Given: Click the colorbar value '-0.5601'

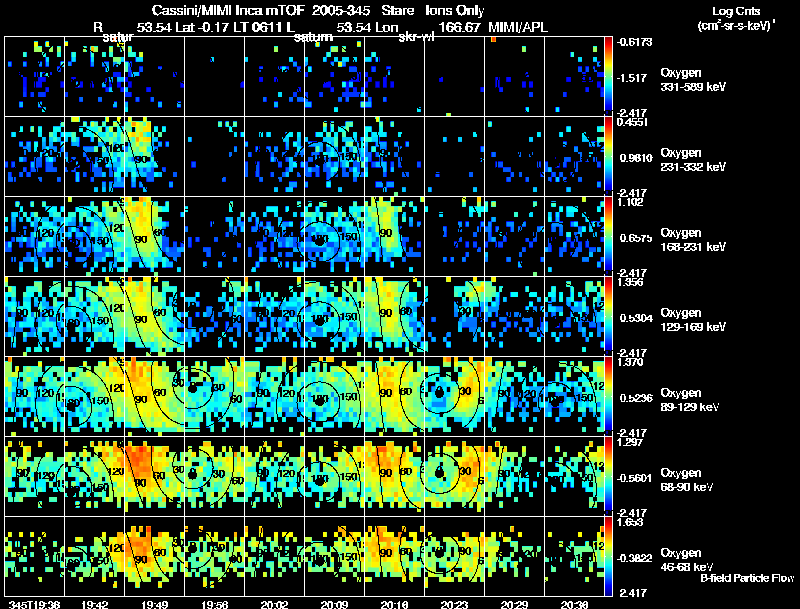Looking at the screenshot, I should 635,478.
